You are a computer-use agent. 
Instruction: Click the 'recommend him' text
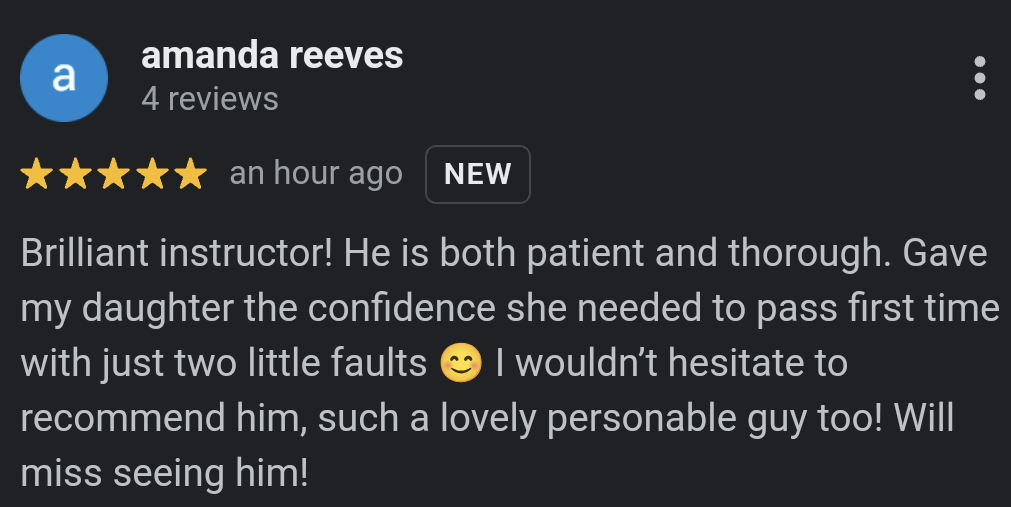tap(161, 419)
